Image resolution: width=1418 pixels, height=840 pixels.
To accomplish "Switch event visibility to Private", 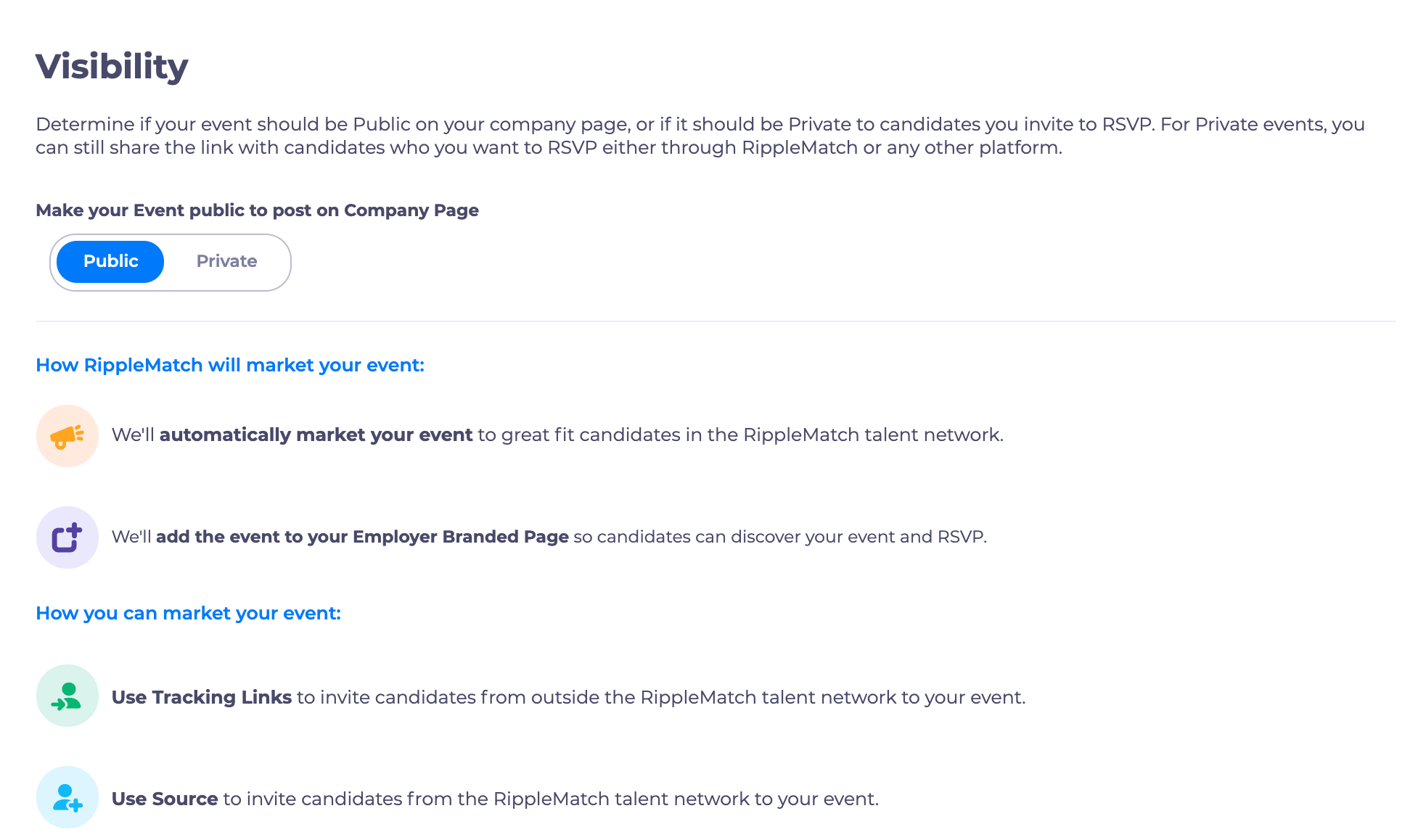I will pyautogui.click(x=226, y=262).
